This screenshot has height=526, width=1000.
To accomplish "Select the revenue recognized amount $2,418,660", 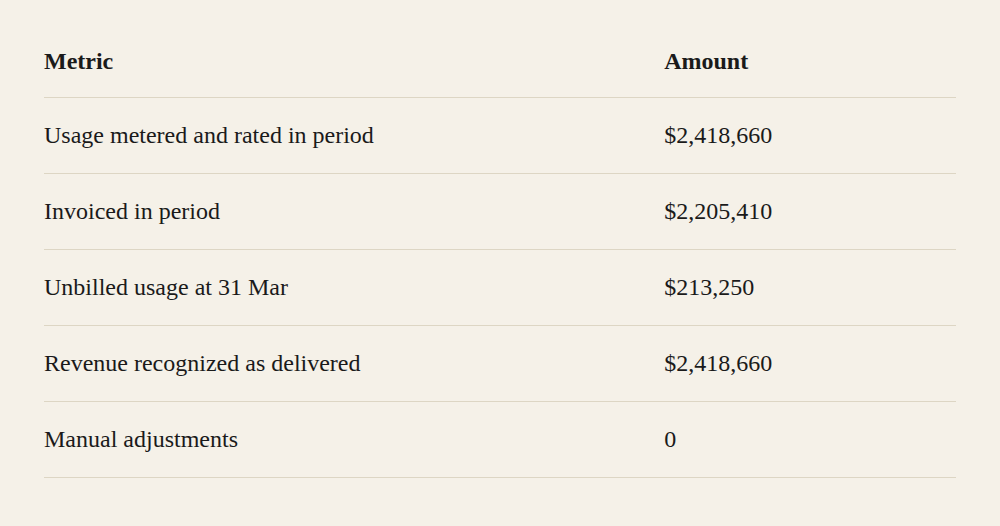I will click(717, 363).
